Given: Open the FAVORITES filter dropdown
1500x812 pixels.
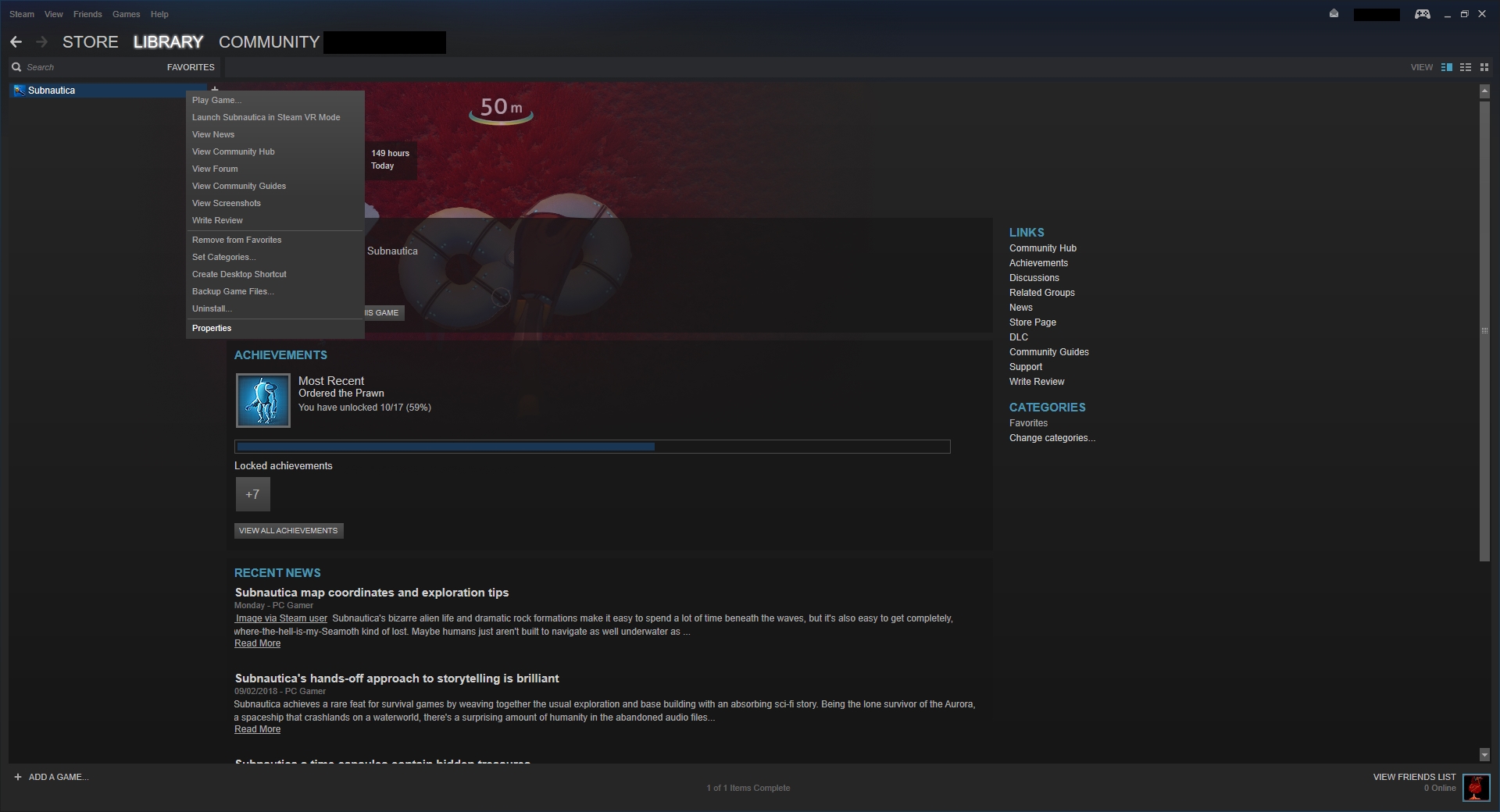Looking at the screenshot, I should pyautogui.click(x=191, y=67).
